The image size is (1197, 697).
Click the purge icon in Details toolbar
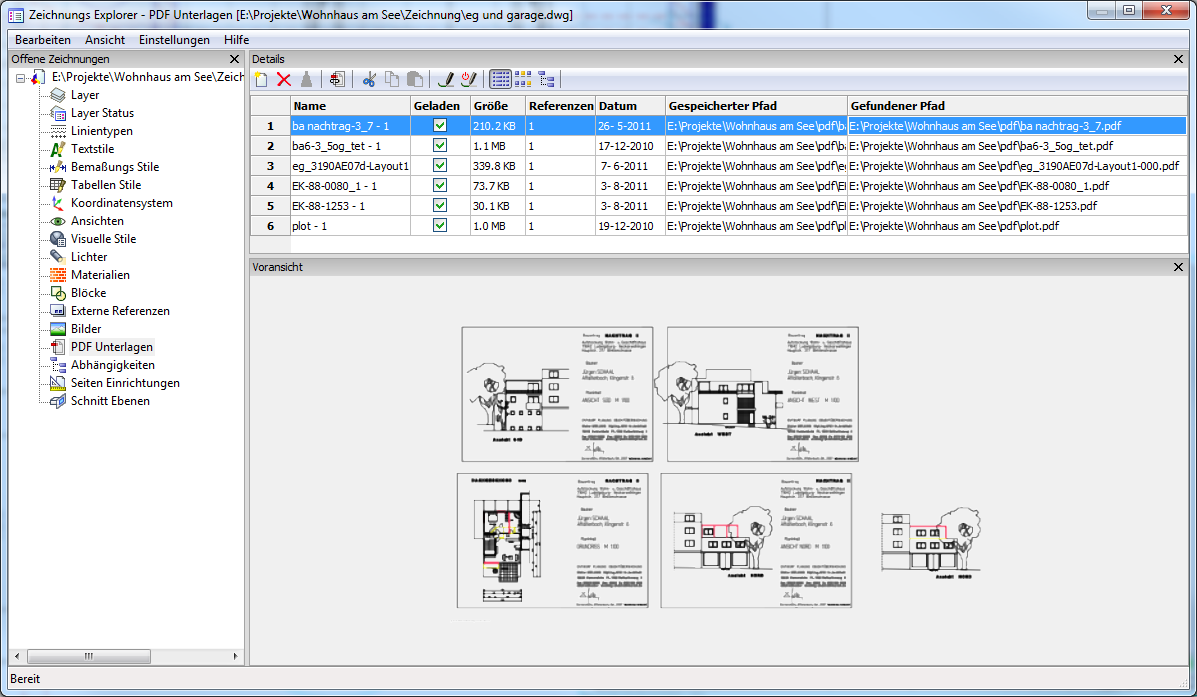coord(306,79)
